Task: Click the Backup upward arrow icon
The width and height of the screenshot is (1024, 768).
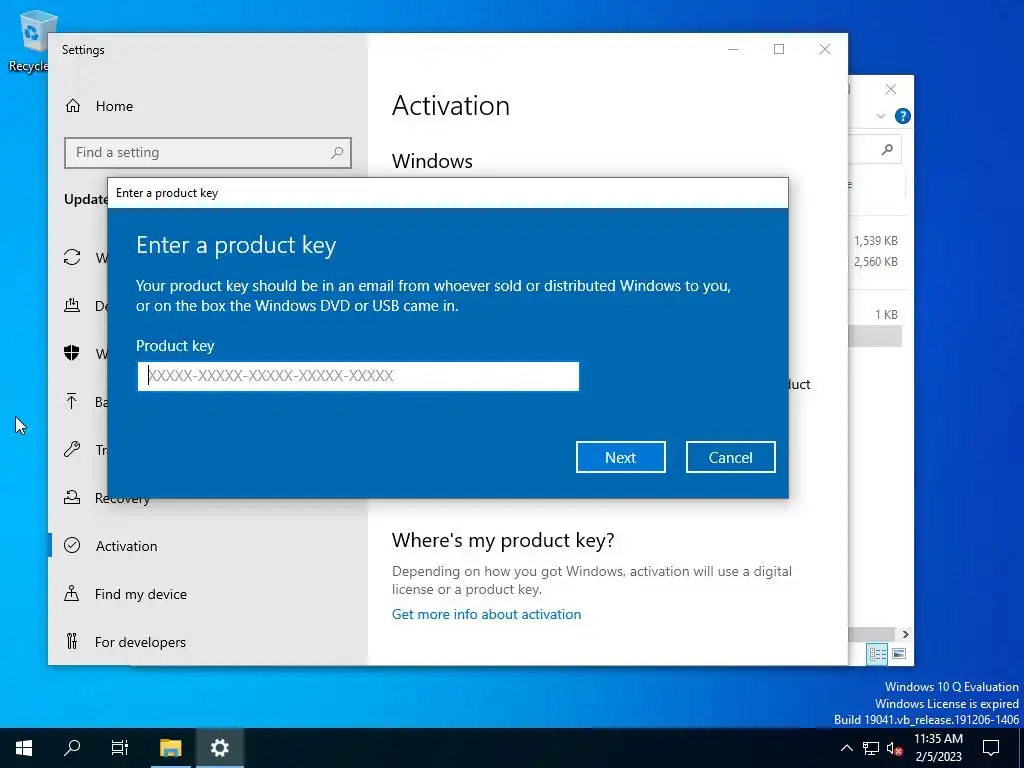Action: click(x=72, y=401)
